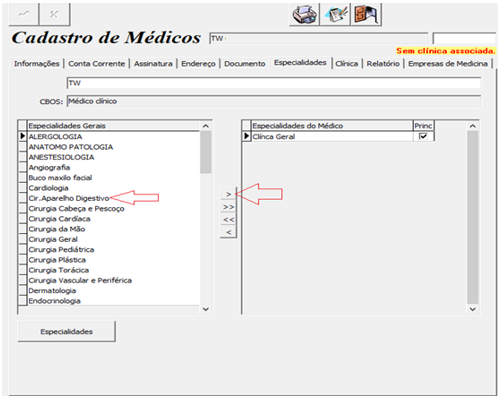This screenshot has width=500, height=399.
Task: Click the down arrow of Especialidades Gerais scrollbar
Action: pos(206,309)
